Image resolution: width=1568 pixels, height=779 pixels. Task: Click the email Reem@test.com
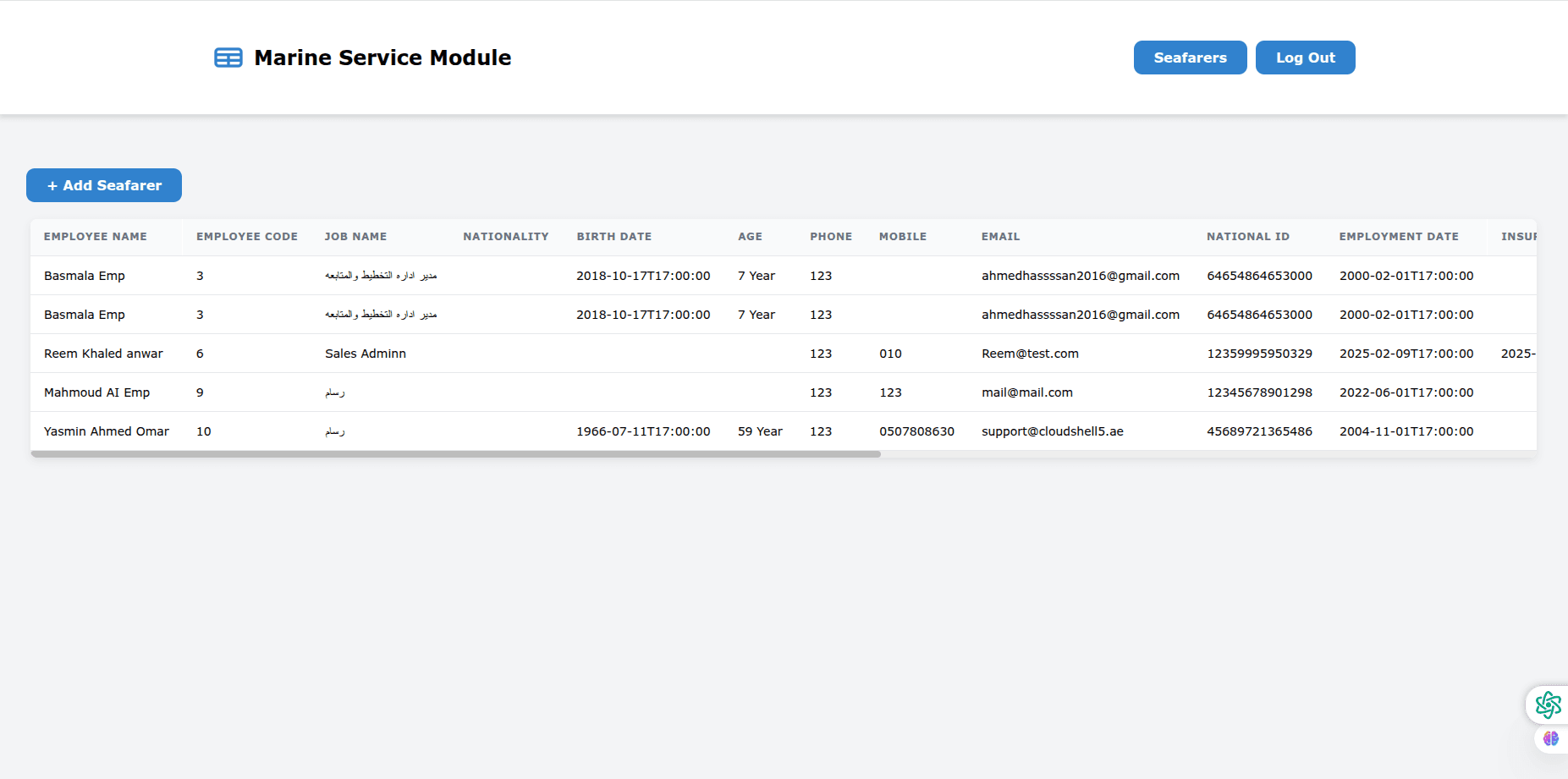pos(1030,353)
